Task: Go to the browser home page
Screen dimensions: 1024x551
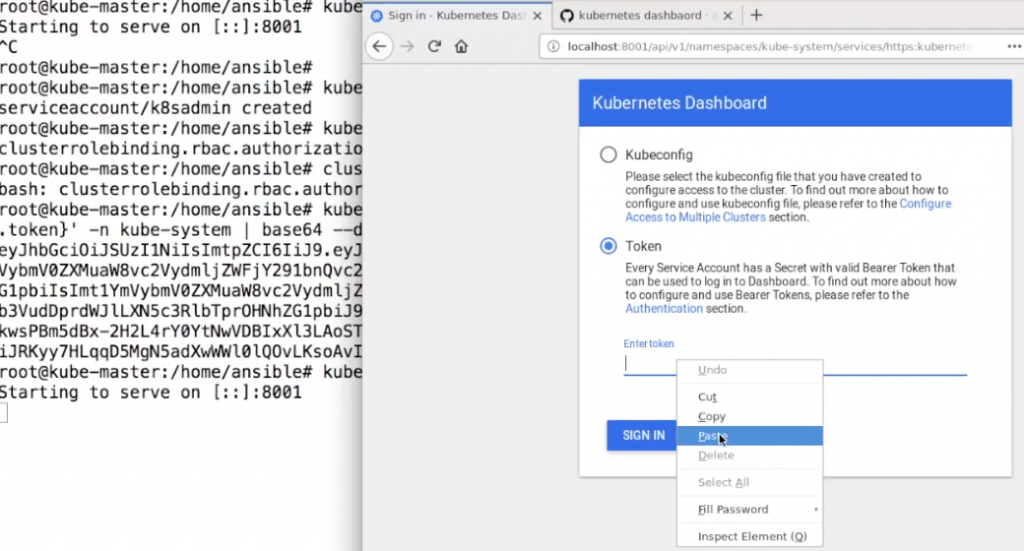Action: (461, 46)
